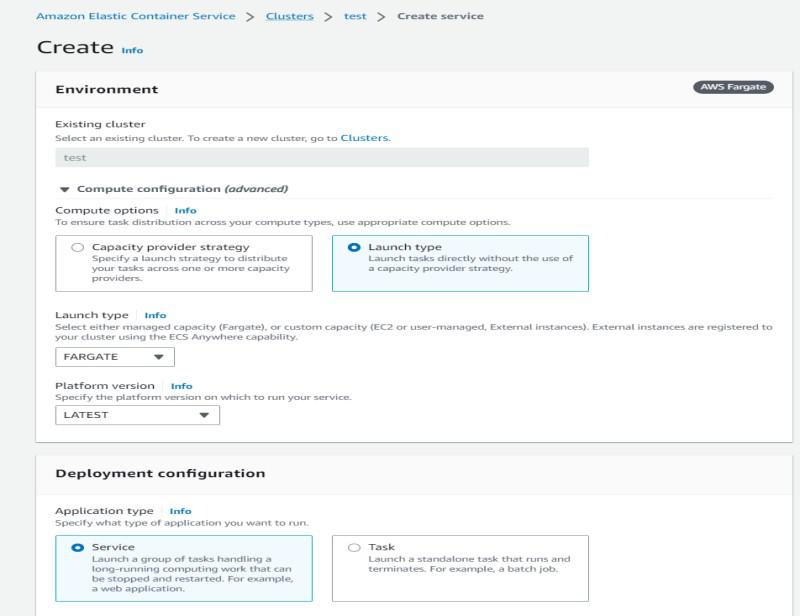Open Info link beside Launch type label
This screenshot has height=616, width=800.
tap(155, 316)
